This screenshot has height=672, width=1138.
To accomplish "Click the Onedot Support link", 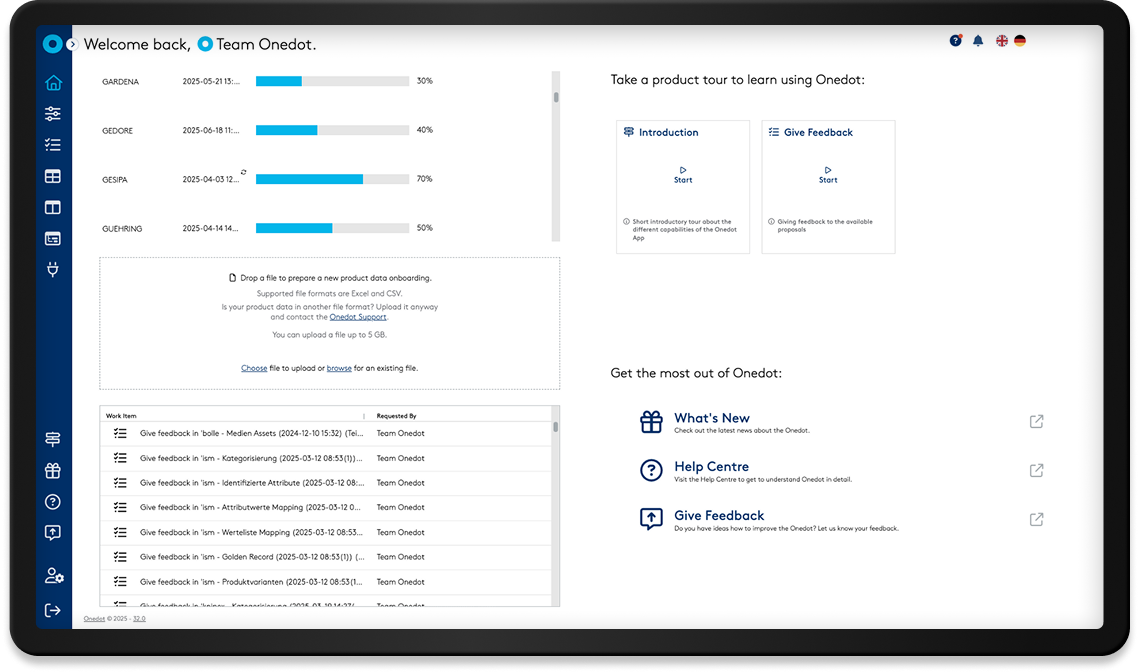I will point(358,317).
